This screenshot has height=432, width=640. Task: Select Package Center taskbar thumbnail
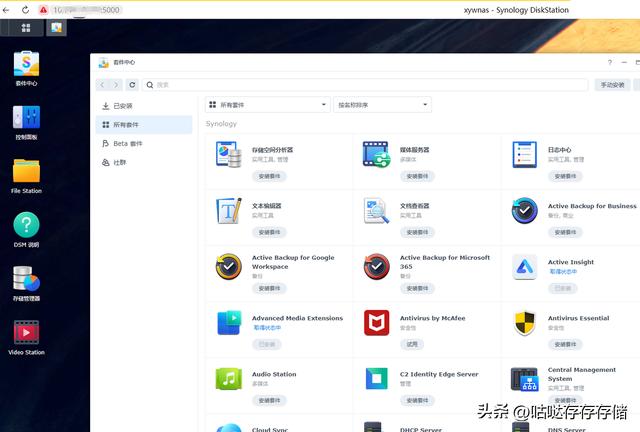point(56,28)
